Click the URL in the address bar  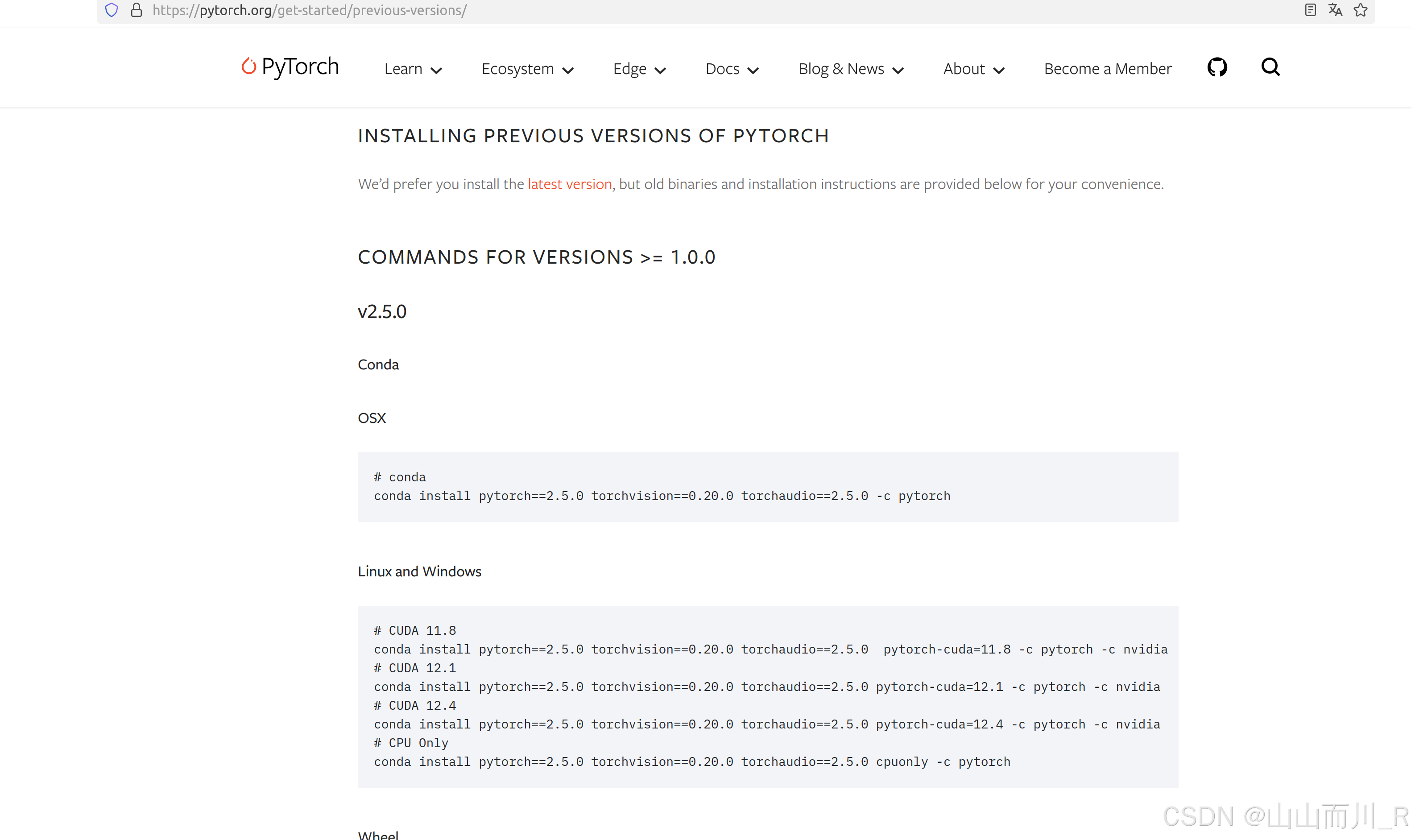310,10
